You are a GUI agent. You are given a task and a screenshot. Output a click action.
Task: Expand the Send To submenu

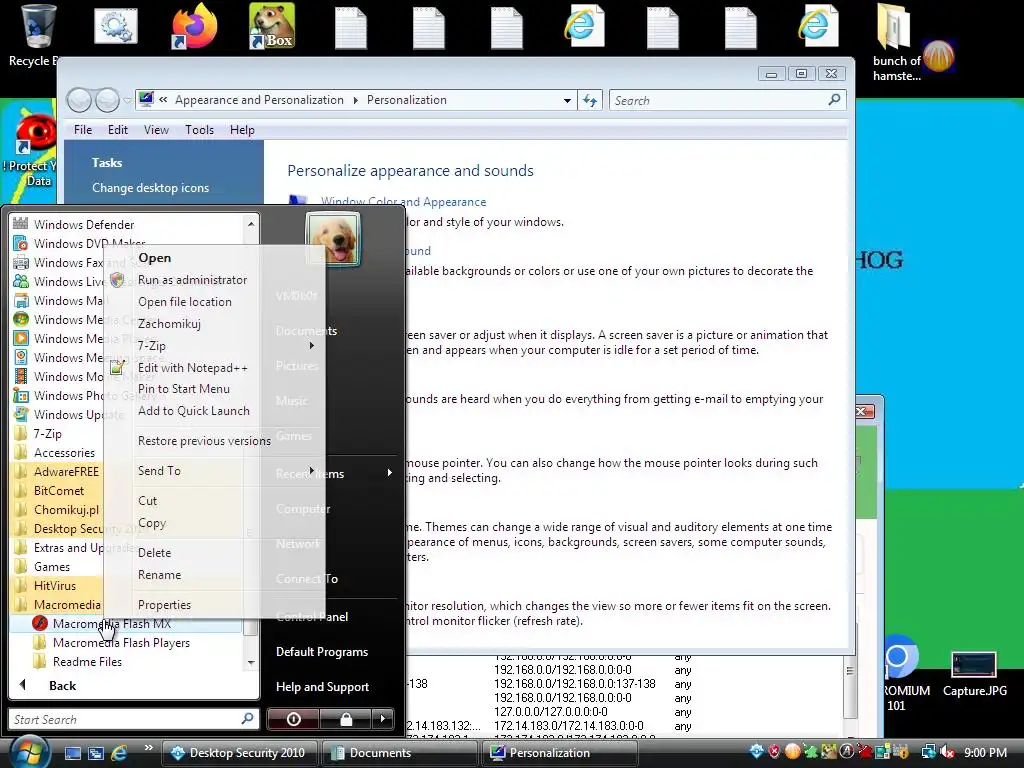[312, 470]
